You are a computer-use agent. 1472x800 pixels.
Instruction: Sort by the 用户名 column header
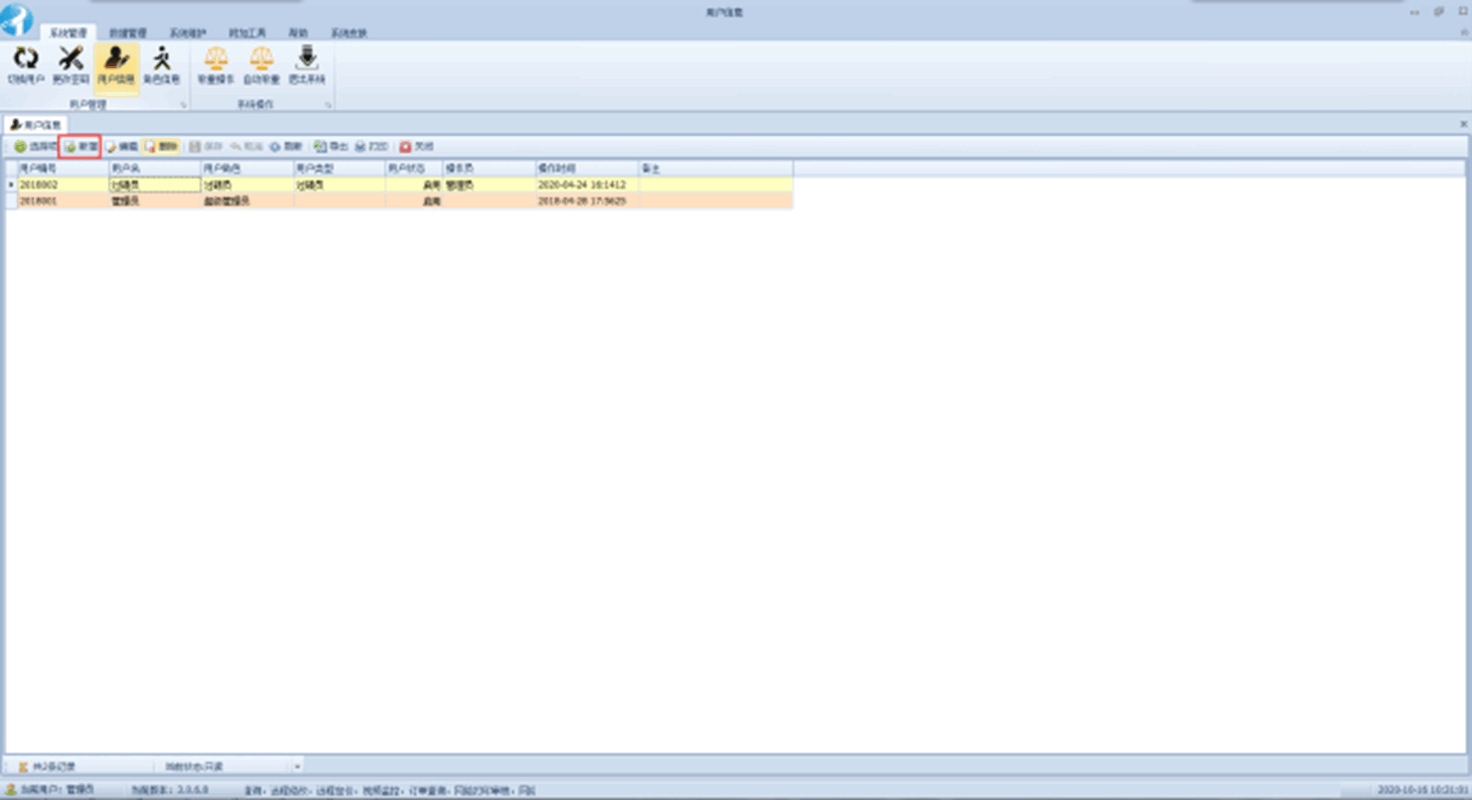coord(155,169)
